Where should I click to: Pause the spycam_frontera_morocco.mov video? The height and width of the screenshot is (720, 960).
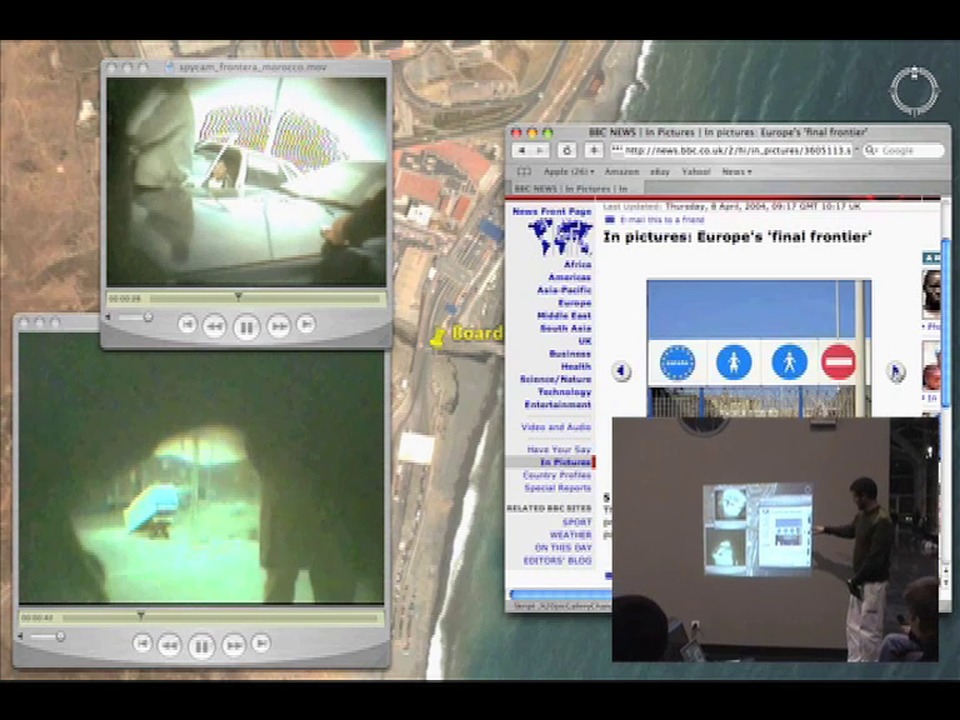point(246,327)
